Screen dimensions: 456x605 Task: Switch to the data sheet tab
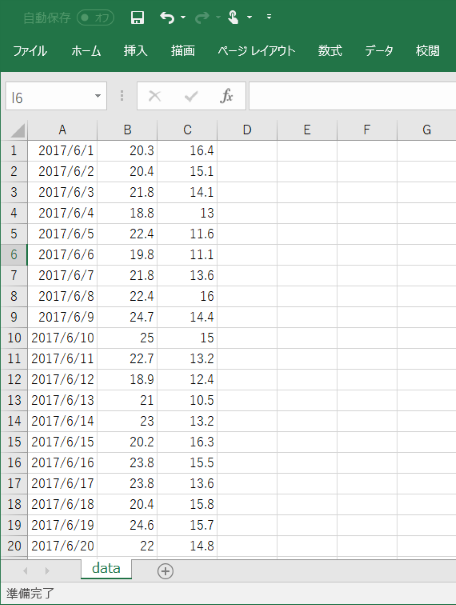tap(106, 568)
